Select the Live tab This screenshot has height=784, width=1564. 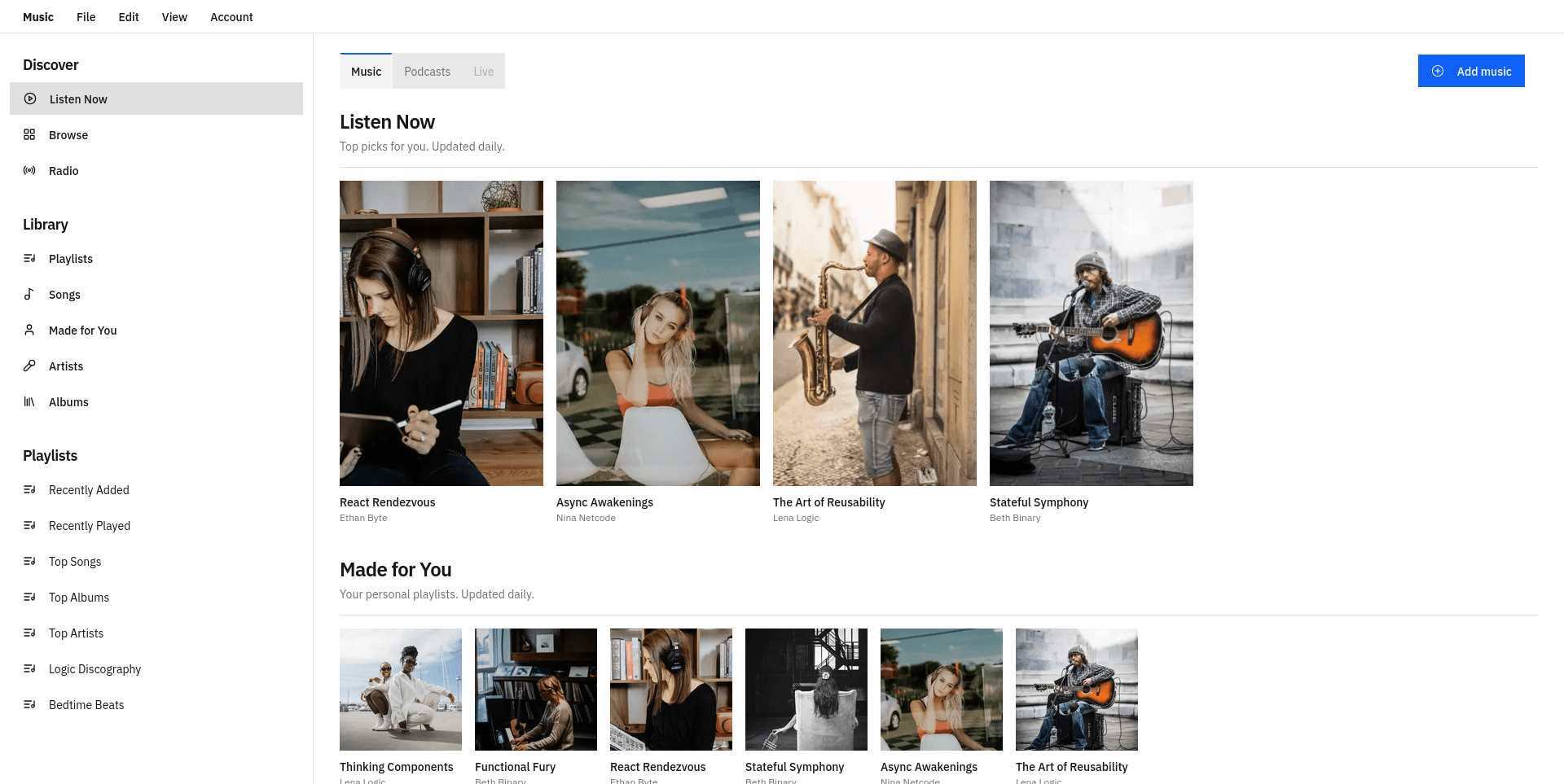pyautogui.click(x=483, y=71)
